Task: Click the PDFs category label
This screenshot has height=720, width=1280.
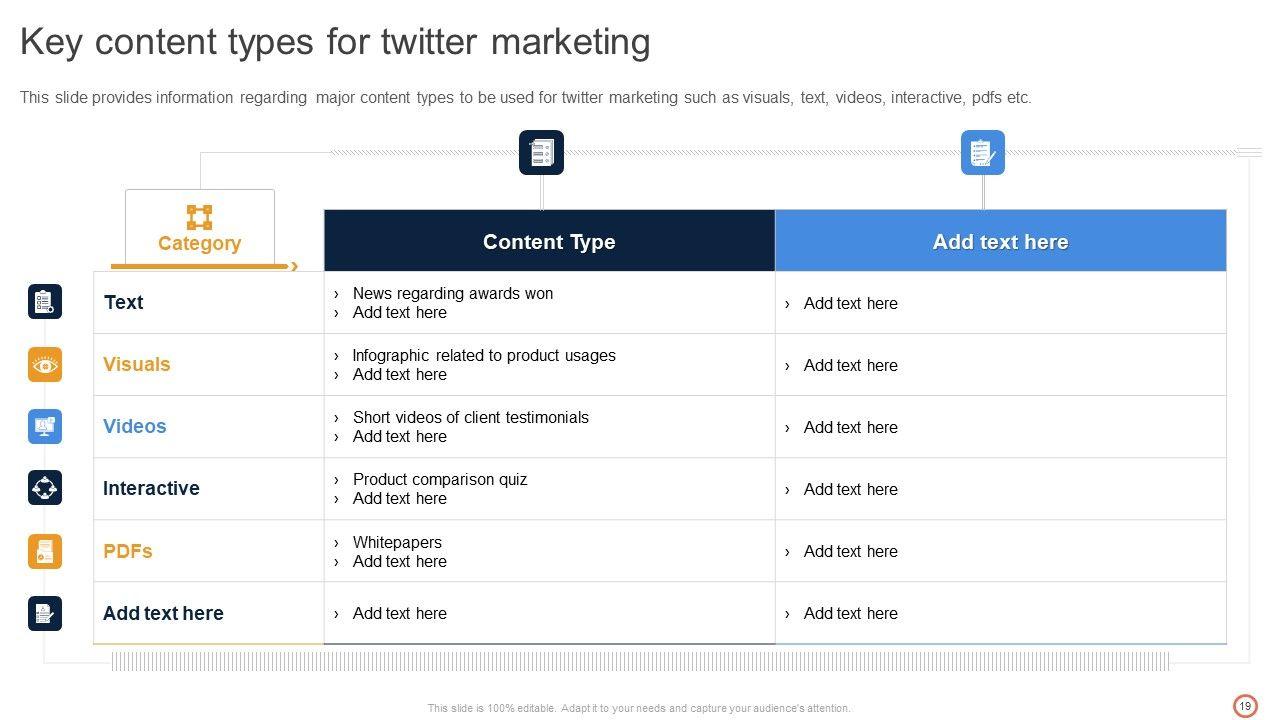Action: point(128,551)
